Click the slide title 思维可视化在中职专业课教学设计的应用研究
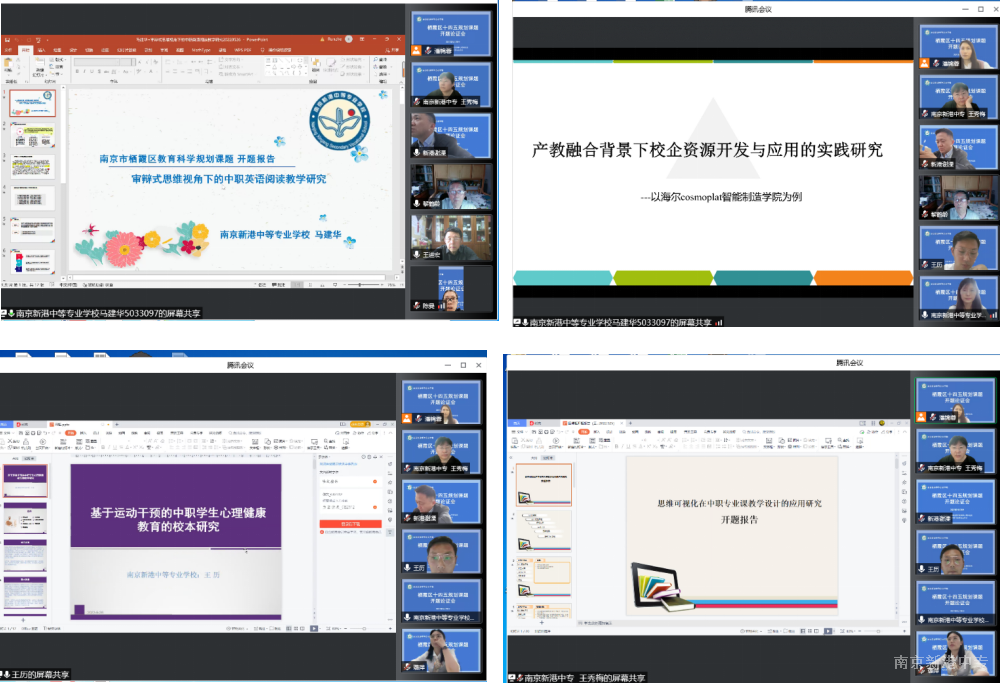The height and width of the screenshot is (683, 1000). tap(739, 504)
